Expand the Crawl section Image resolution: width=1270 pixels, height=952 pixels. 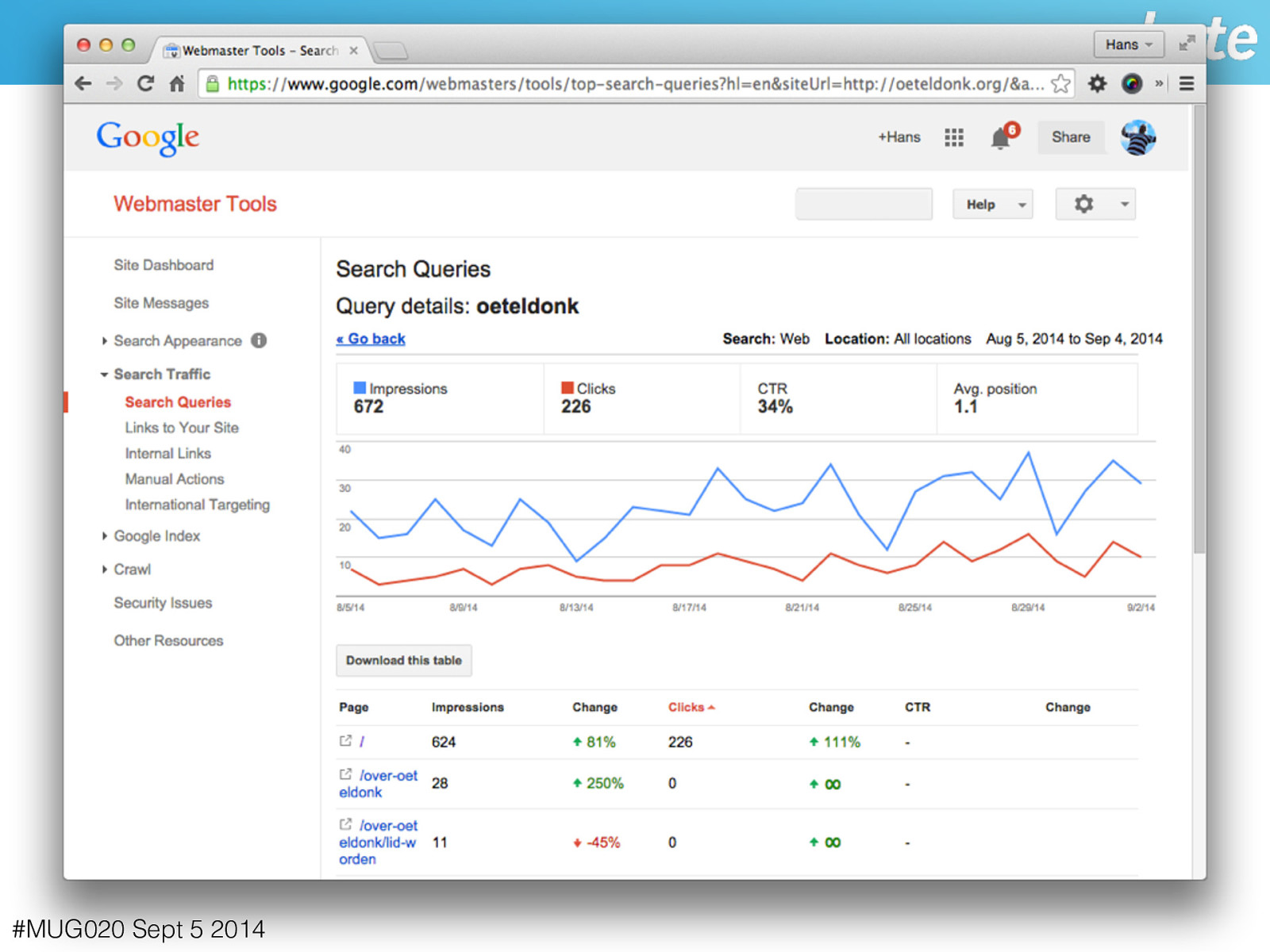[104, 570]
